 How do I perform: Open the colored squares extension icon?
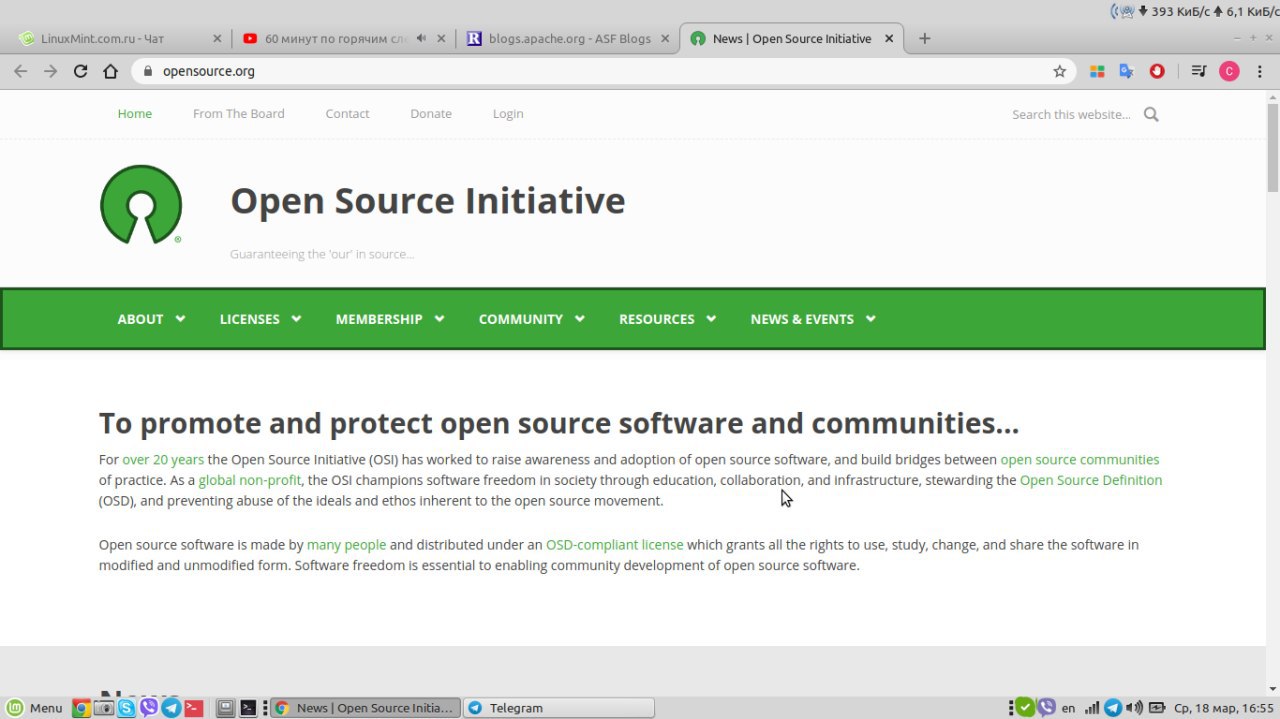(x=1097, y=71)
